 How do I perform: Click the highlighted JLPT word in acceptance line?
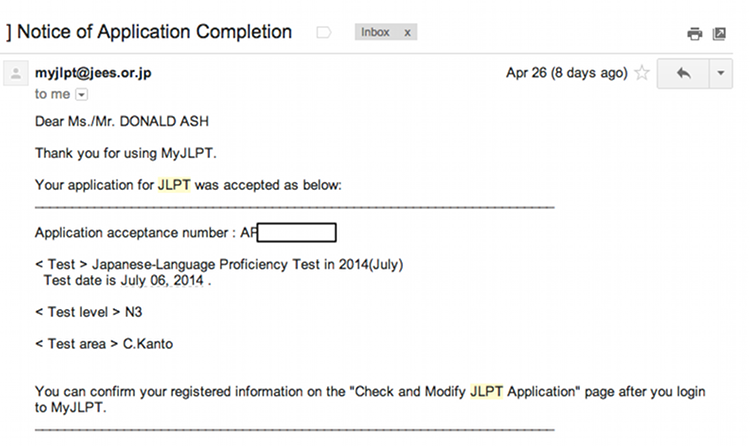click(174, 185)
